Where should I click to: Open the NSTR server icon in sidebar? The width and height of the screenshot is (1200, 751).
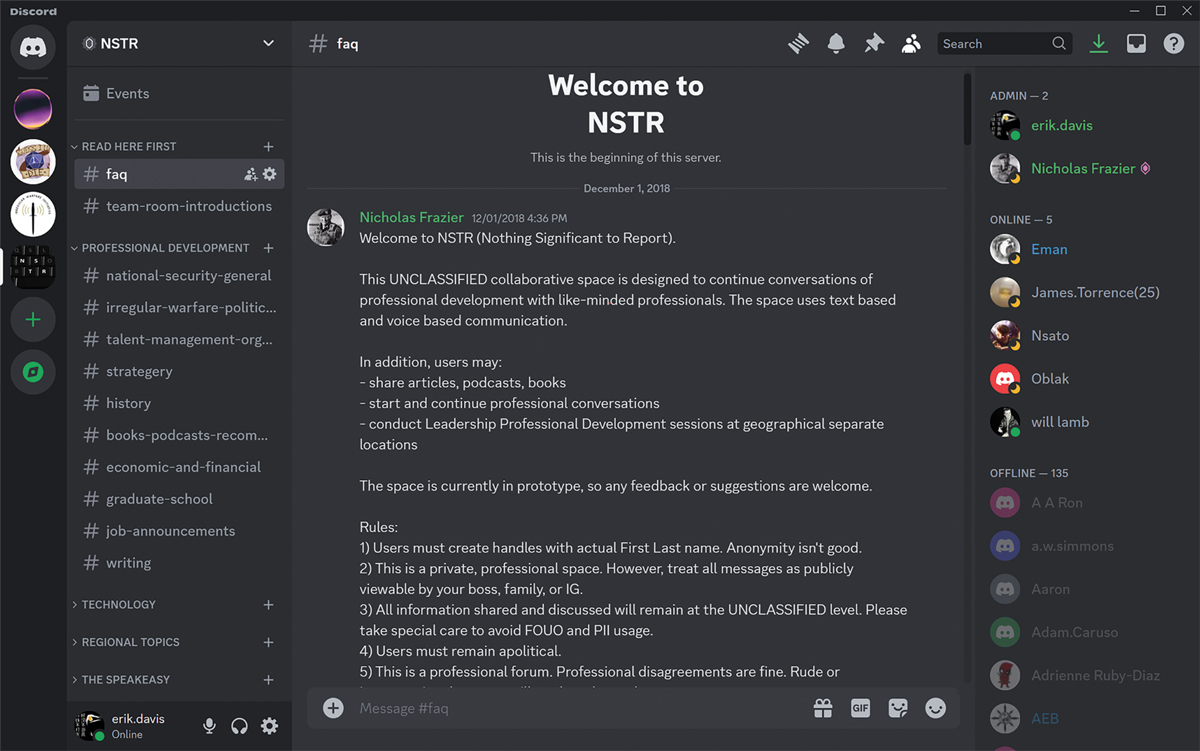pos(33,267)
